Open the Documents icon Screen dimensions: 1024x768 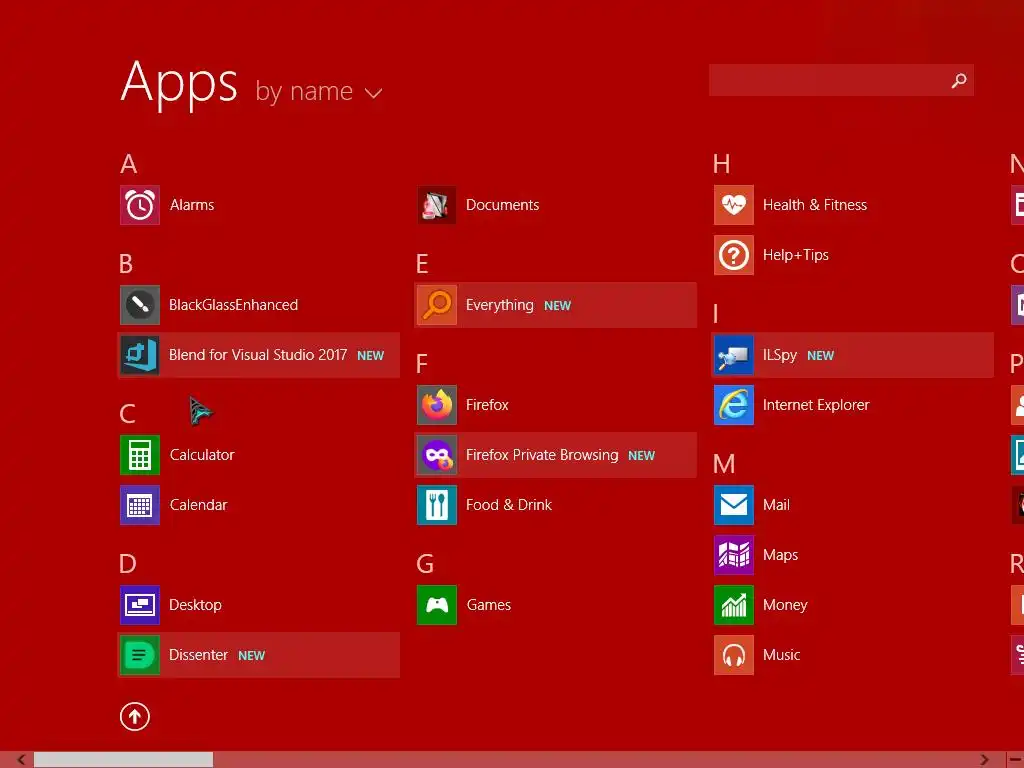[437, 205]
